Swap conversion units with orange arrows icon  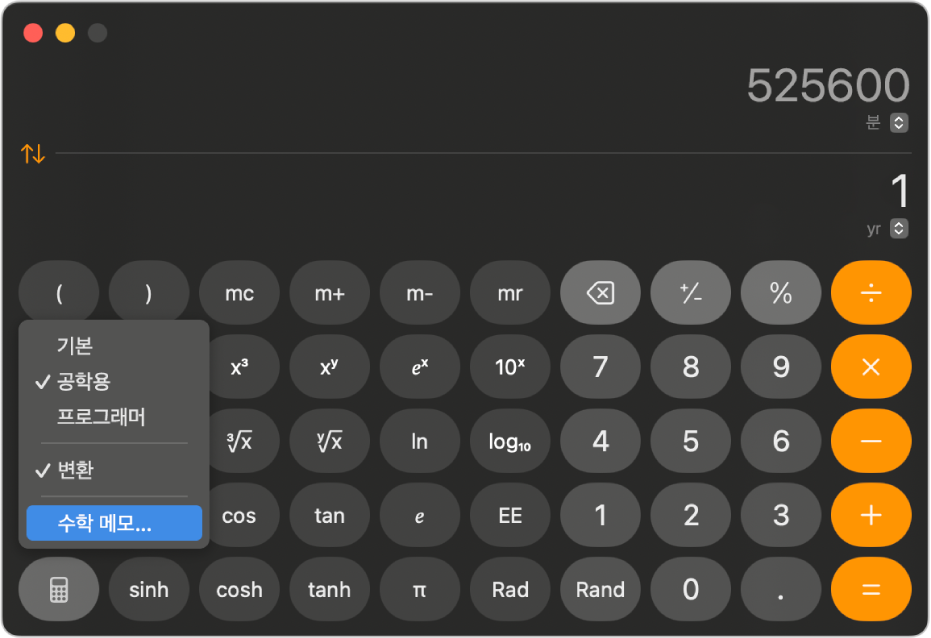[x=33, y=154]
